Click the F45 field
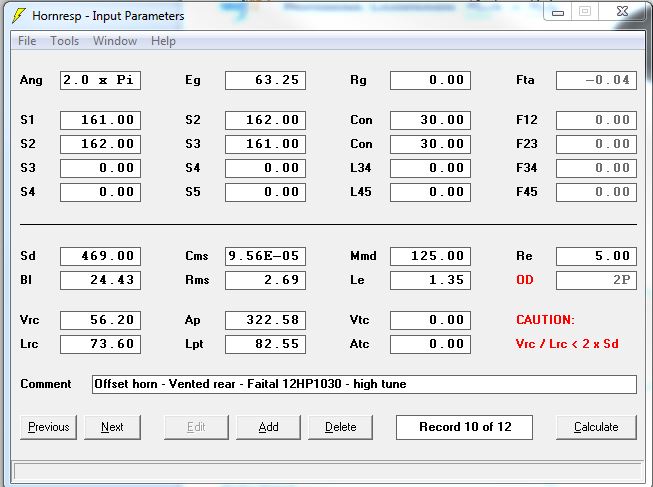This screenshot has height=487, width=653. point(596,192)
